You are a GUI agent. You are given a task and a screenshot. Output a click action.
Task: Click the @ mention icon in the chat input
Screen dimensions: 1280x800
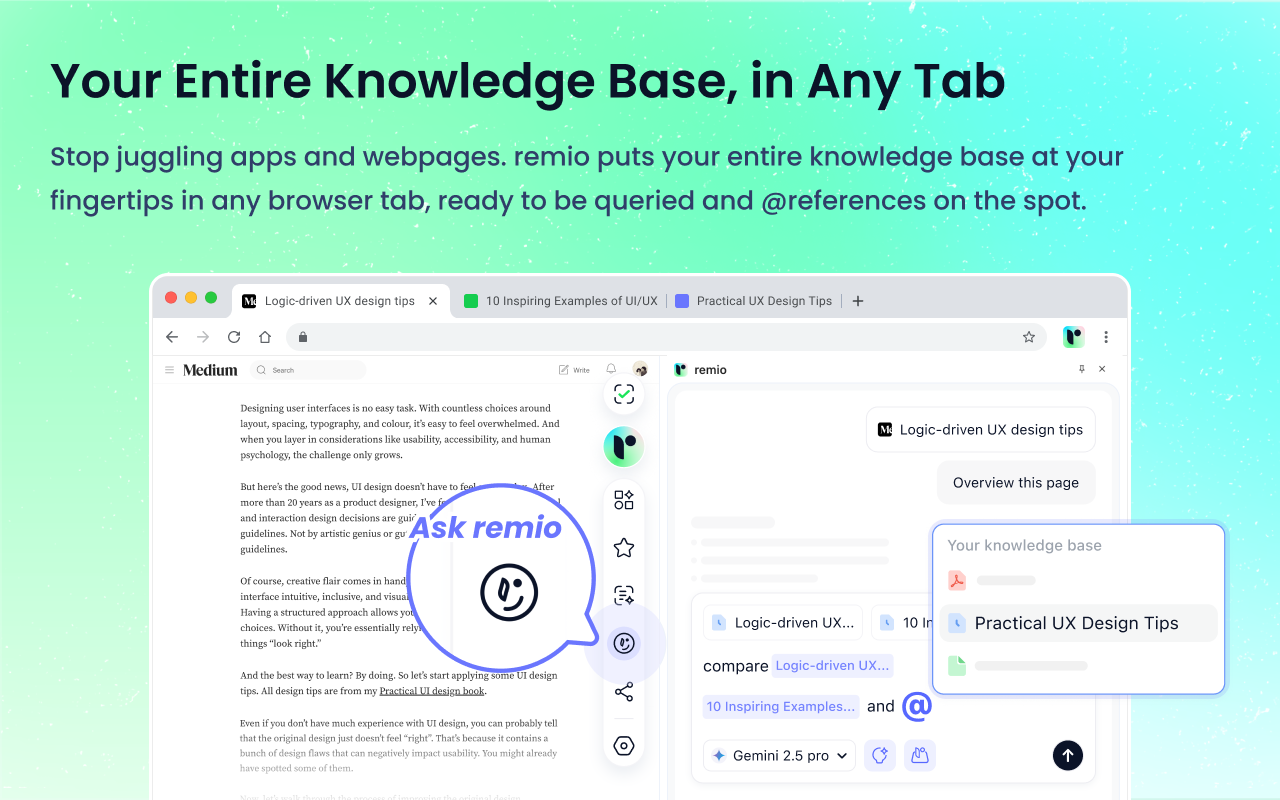click(916, 706)
